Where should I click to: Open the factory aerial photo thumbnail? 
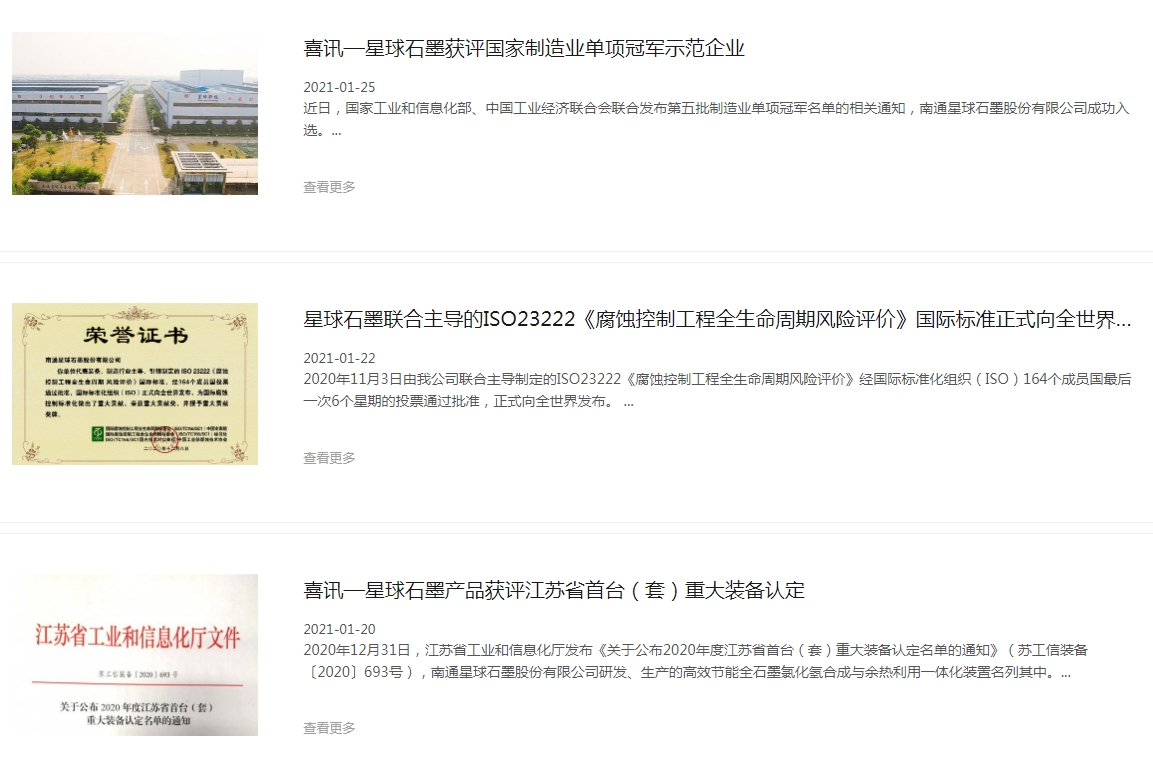[135, 113]
